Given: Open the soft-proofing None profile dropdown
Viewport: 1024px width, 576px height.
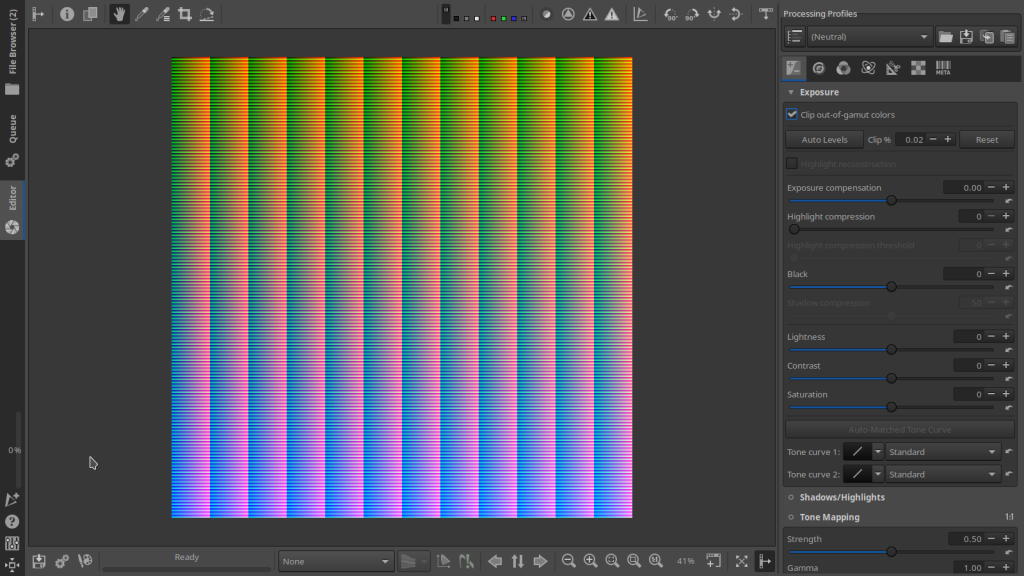Looking at the screenshot, I should [x=336, y=562].
